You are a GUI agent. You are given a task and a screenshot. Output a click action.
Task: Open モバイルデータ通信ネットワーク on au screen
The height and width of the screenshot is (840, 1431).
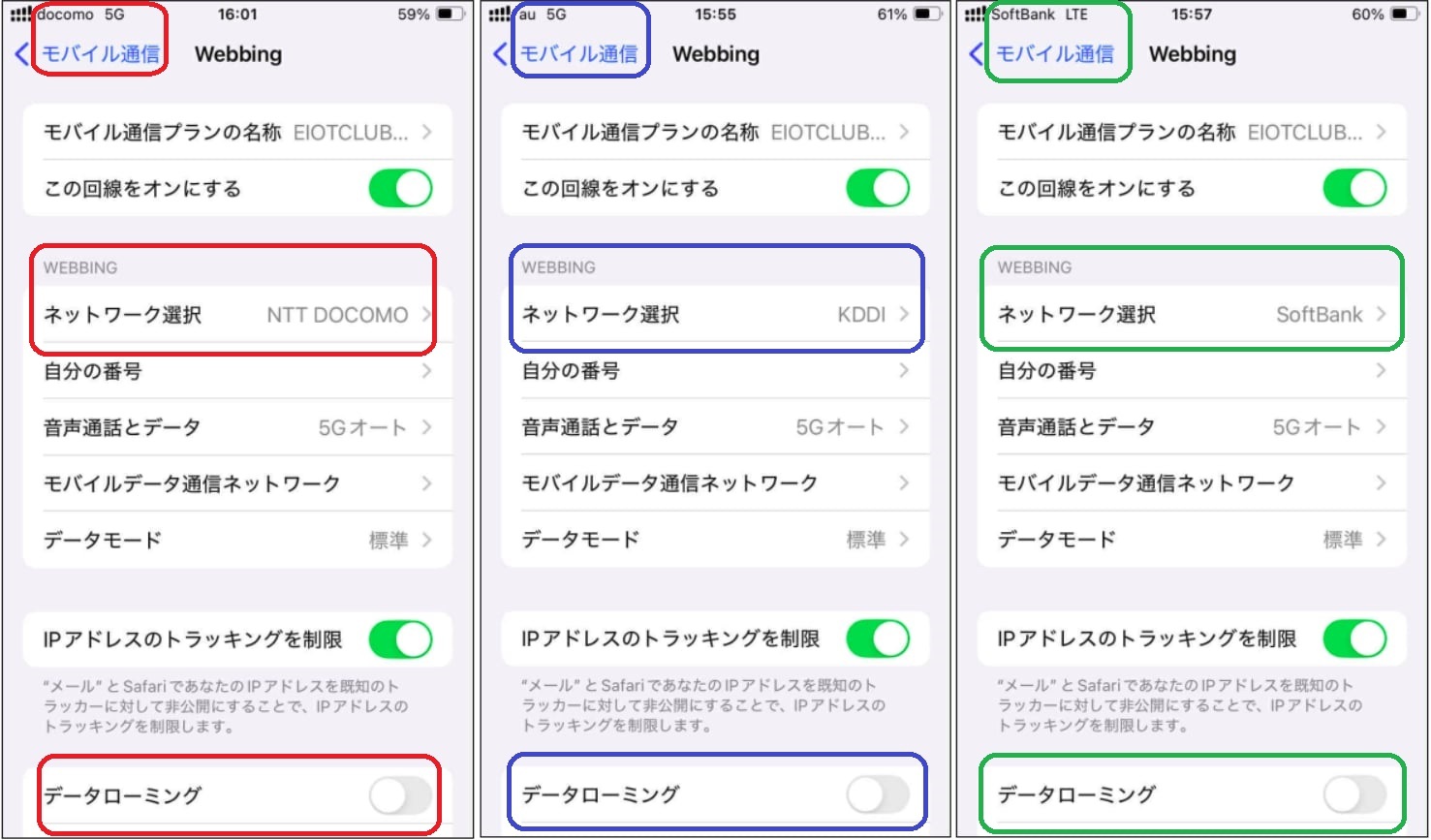point(715,483)
